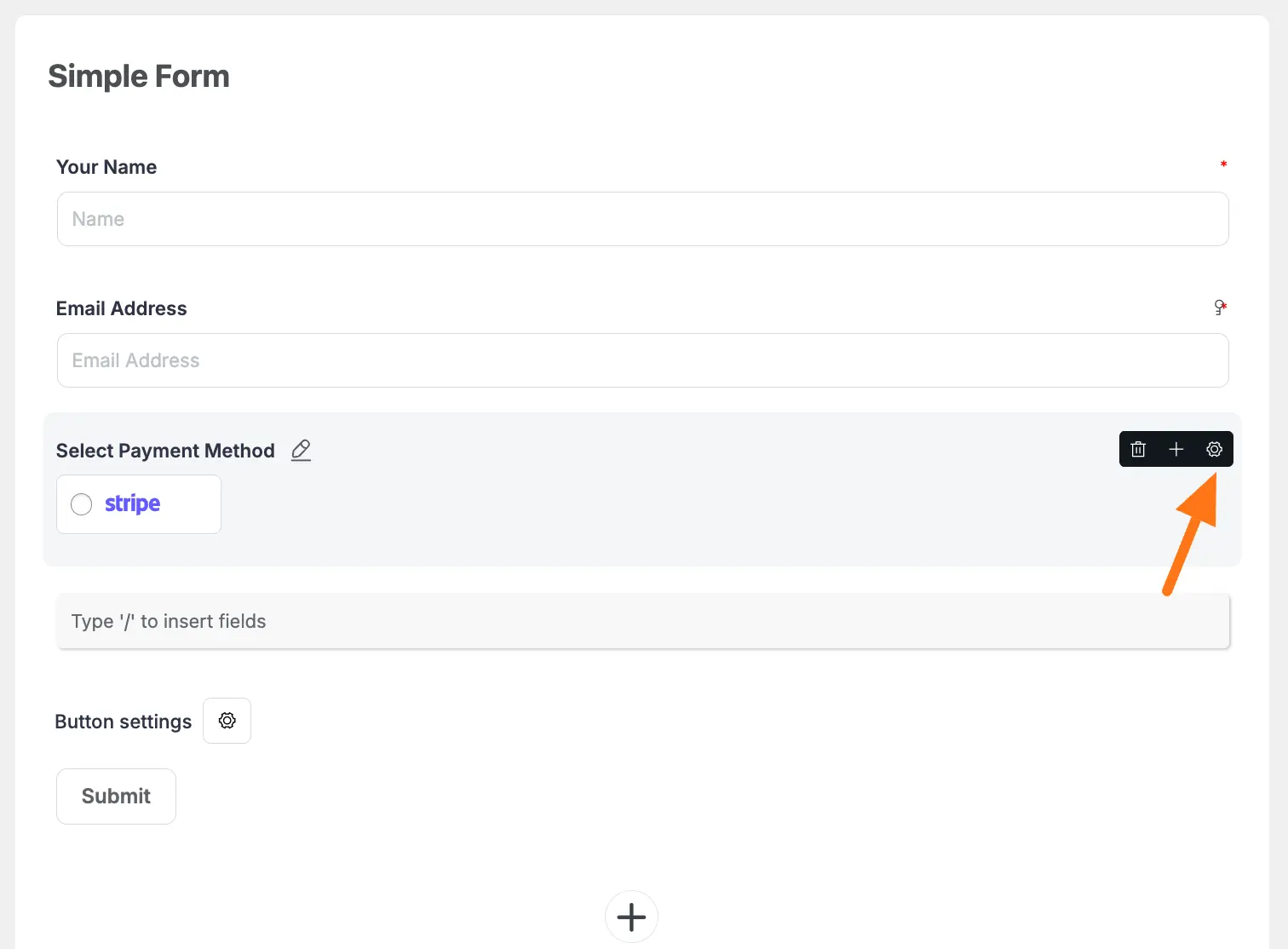Image resolution: width=1288 pixels, height=949 pixels.
Task: Click the purple Stripe logo
Action: [x=132, y=504]
